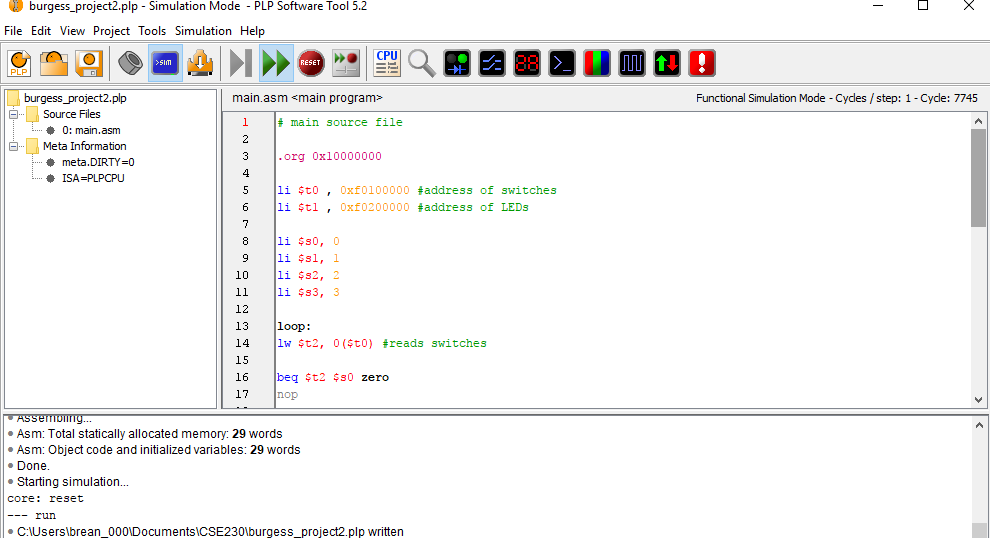Toggle the Run simulation double-arrow button
The image size is (990, 538).
tap(275, 64)
